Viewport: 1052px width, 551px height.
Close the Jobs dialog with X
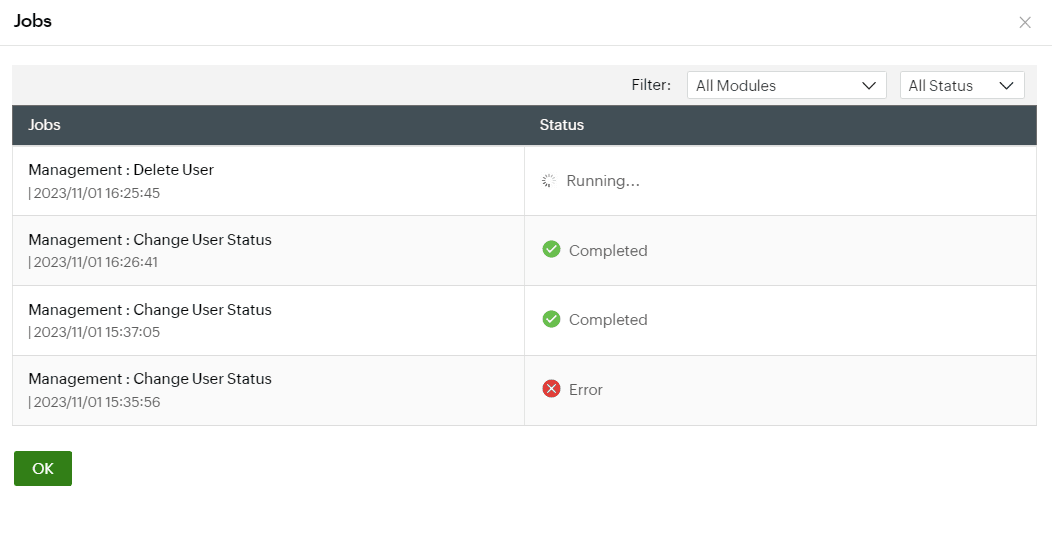coord(1025,22)
